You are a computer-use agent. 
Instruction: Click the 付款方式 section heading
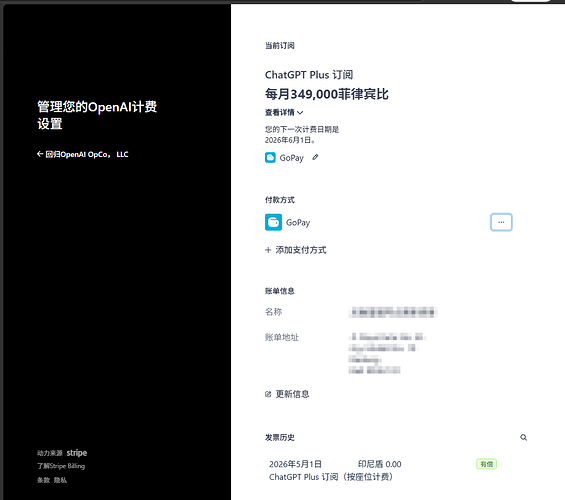280,200
